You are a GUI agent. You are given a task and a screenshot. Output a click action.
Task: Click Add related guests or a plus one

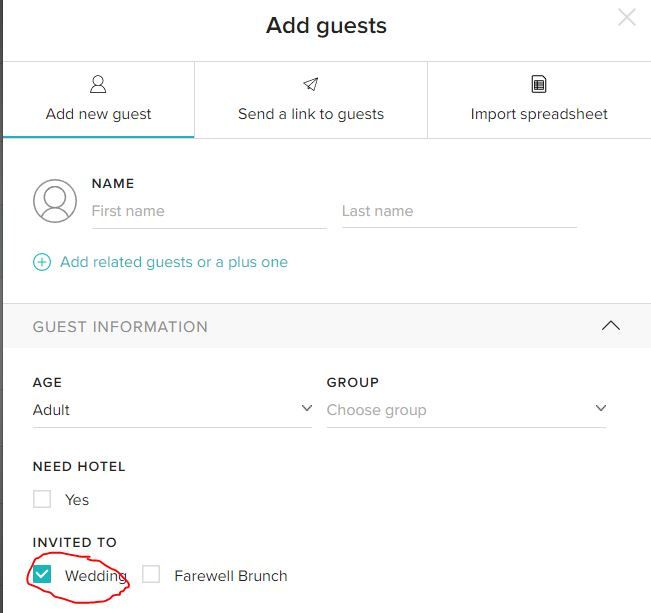click(x=174, y=262)
